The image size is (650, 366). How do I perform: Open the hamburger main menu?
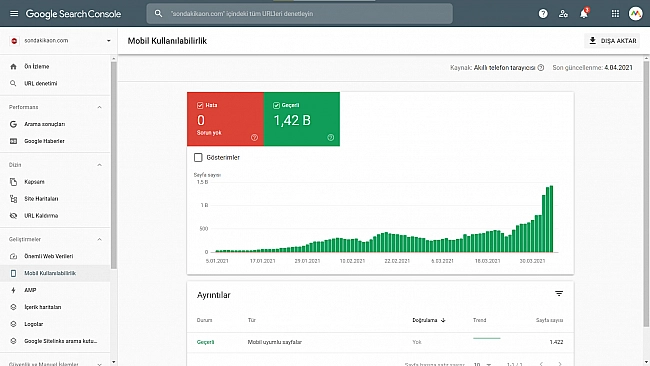click(x=14, y=13)
